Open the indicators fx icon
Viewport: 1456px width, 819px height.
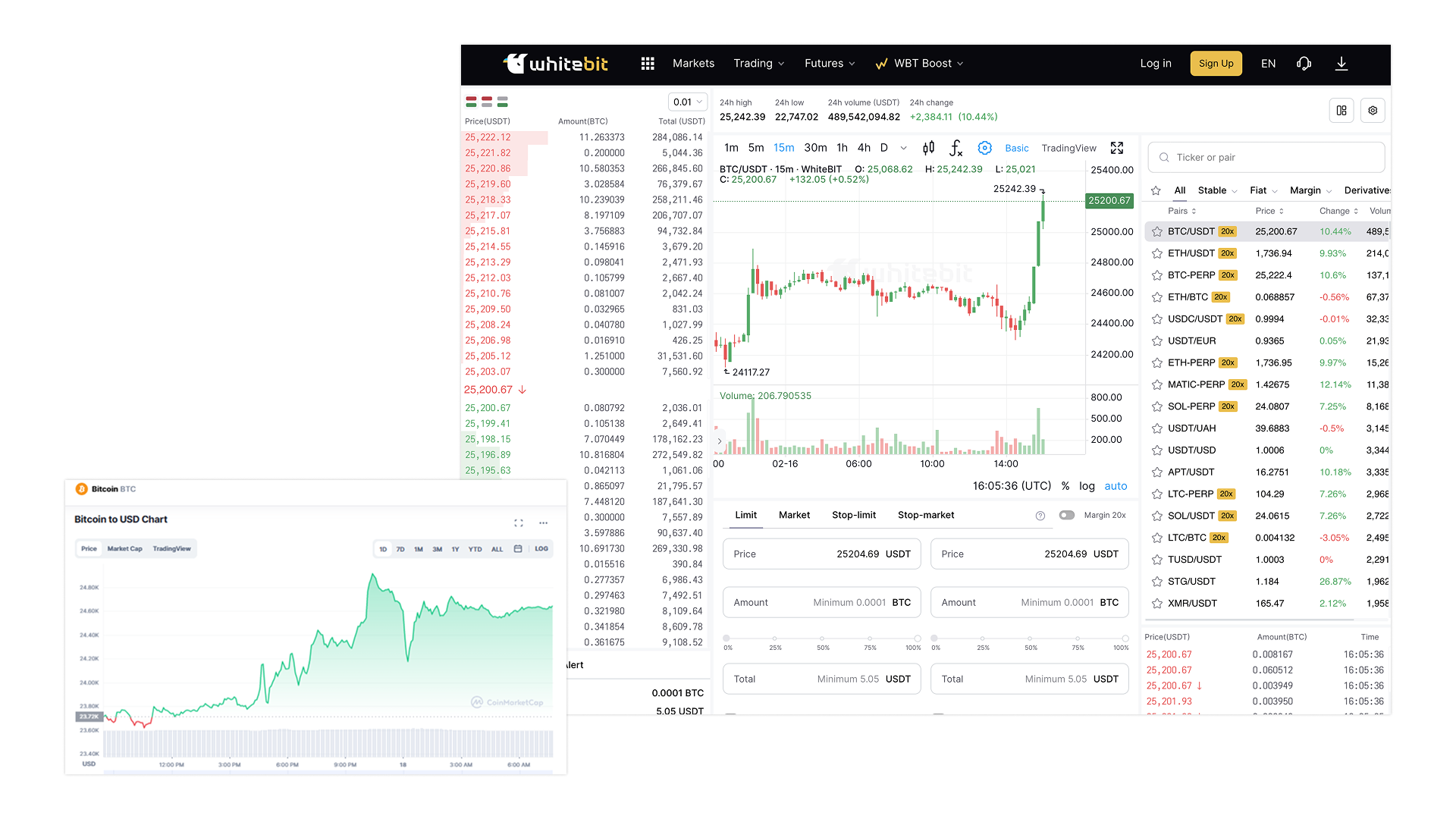click(956, 148)
